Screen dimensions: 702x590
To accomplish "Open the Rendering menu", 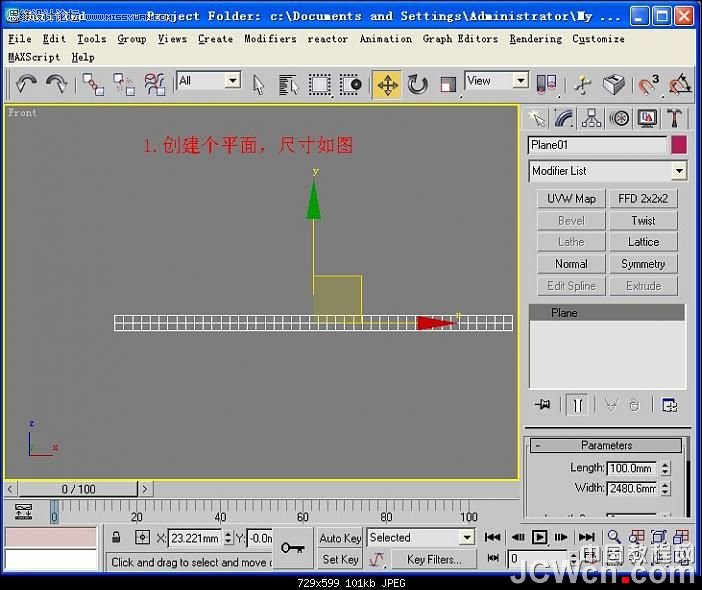I will [x=535, y=39].
